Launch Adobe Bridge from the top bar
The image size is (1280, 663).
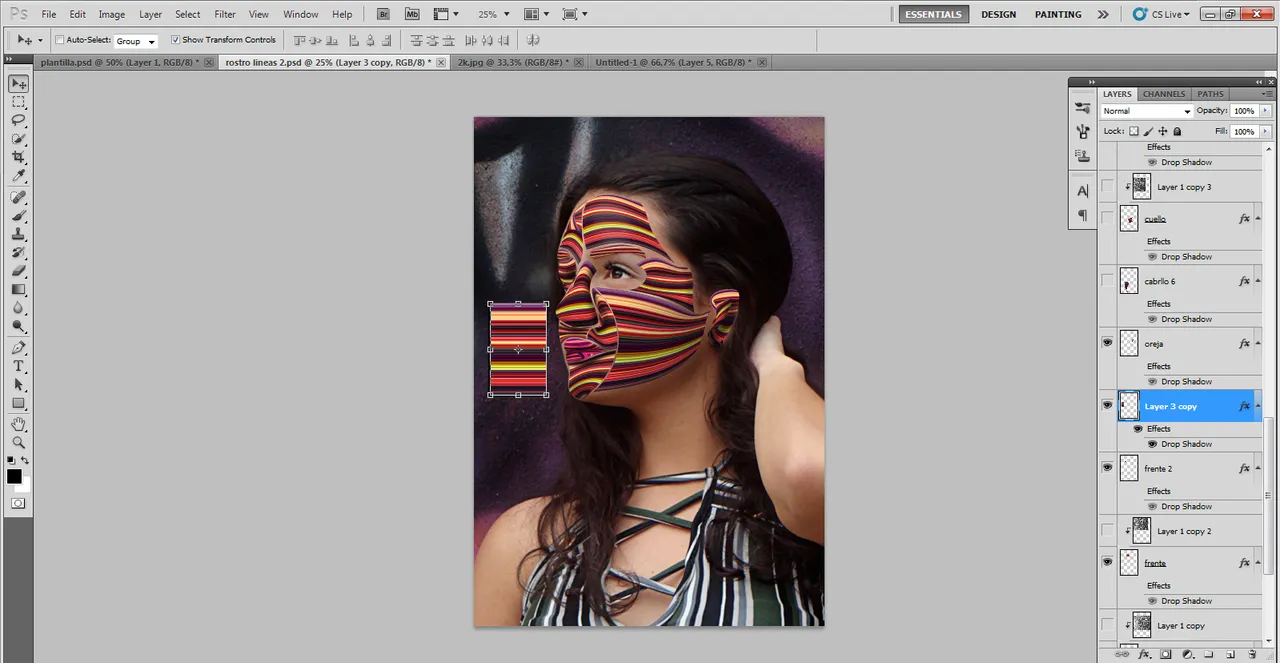point(384,15)
